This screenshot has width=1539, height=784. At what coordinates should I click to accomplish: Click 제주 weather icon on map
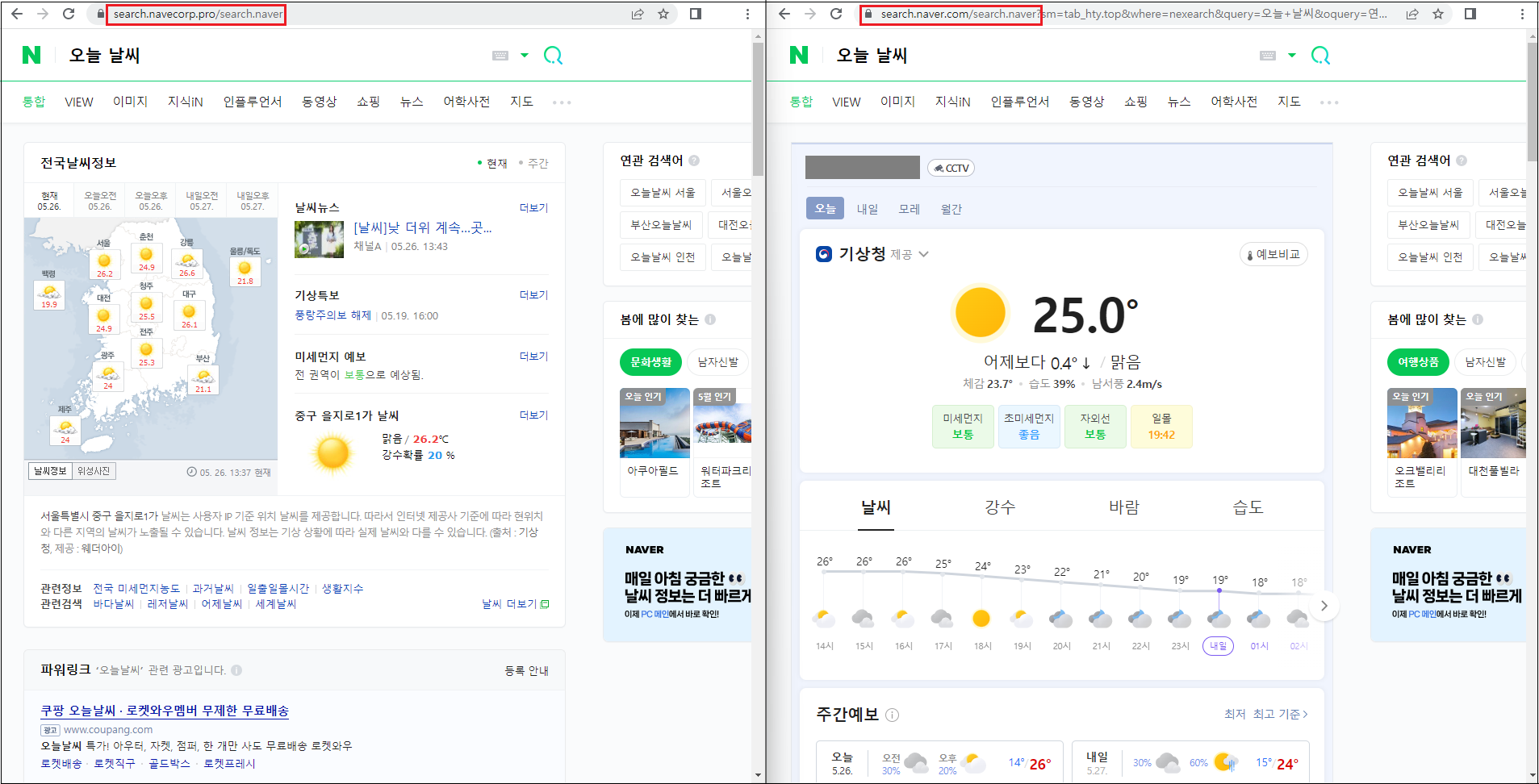click(x=65, y=430)
